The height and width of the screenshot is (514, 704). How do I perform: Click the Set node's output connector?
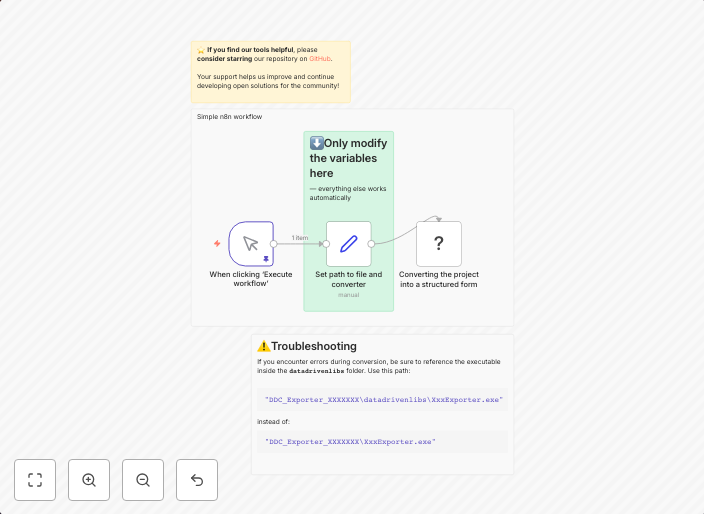[371, 243]
